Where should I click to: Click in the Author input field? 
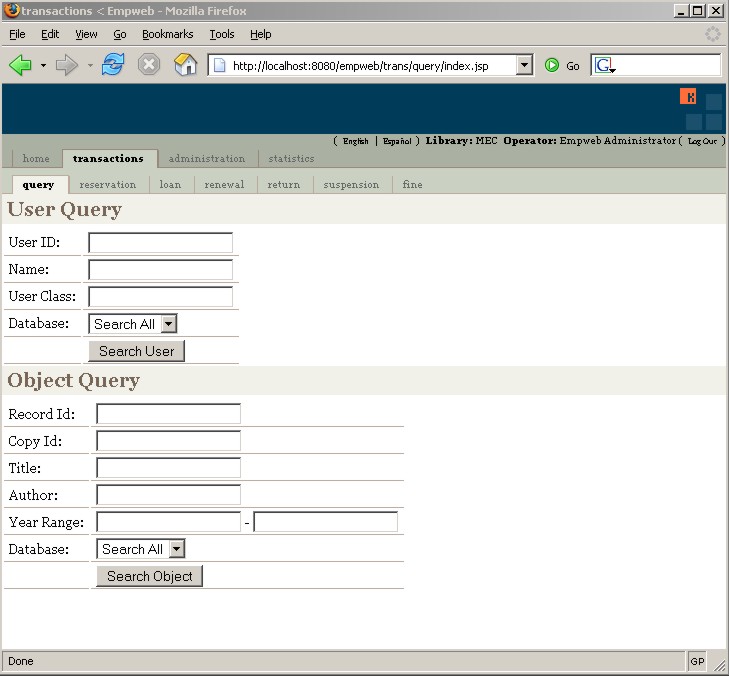[x=168, y=495]
